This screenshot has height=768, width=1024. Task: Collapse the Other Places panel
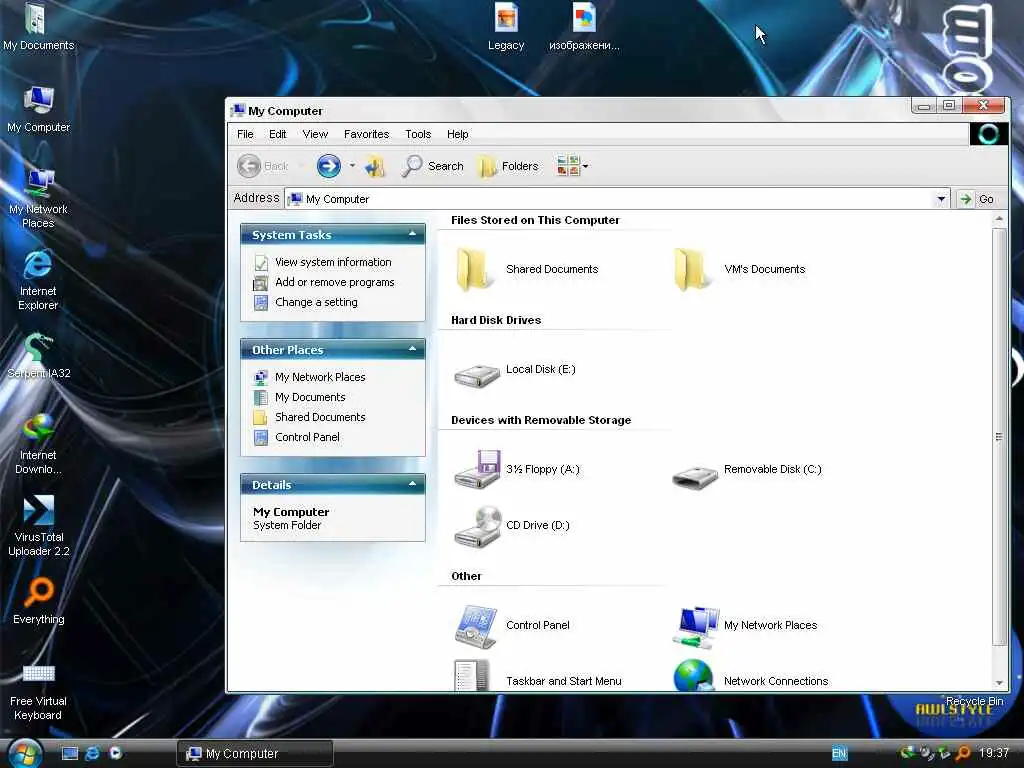click(x=412, y=349)
